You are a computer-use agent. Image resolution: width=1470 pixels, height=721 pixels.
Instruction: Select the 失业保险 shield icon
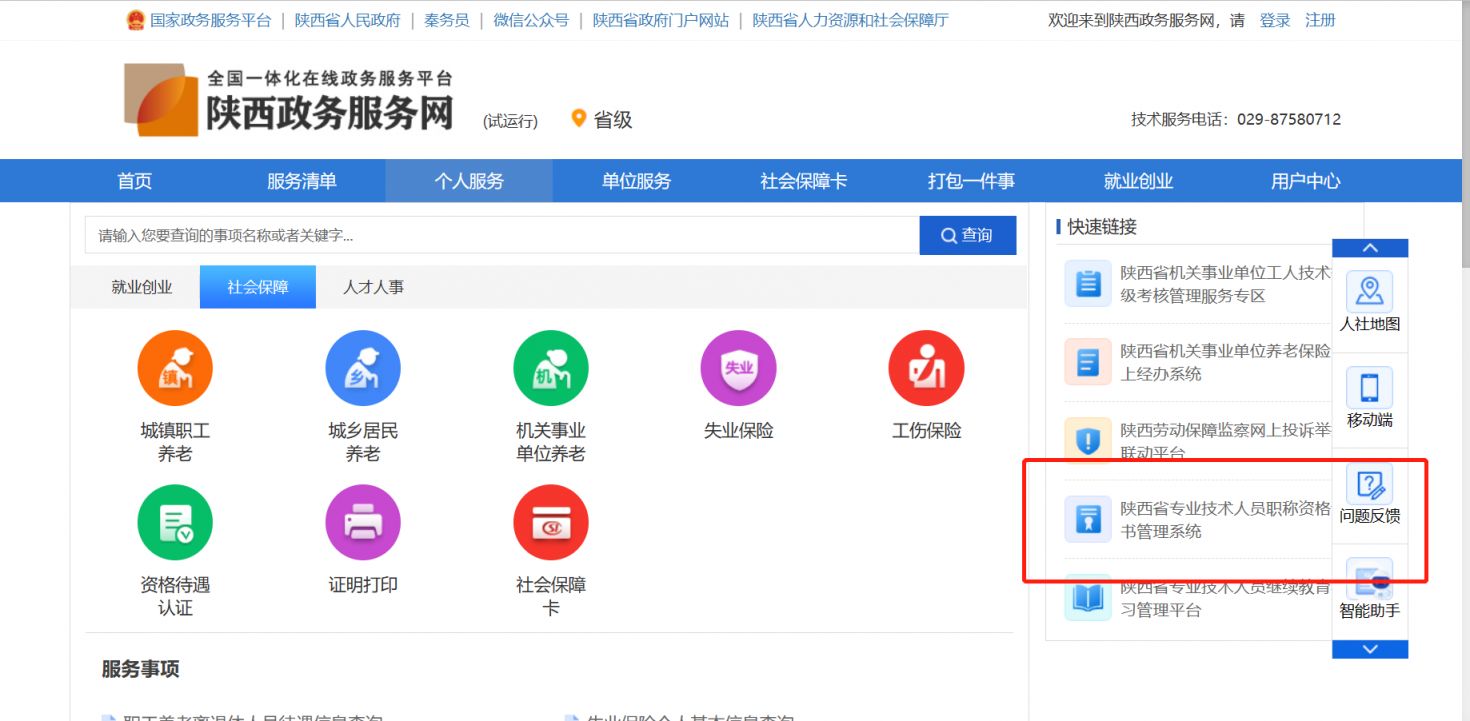pos(739,368)
